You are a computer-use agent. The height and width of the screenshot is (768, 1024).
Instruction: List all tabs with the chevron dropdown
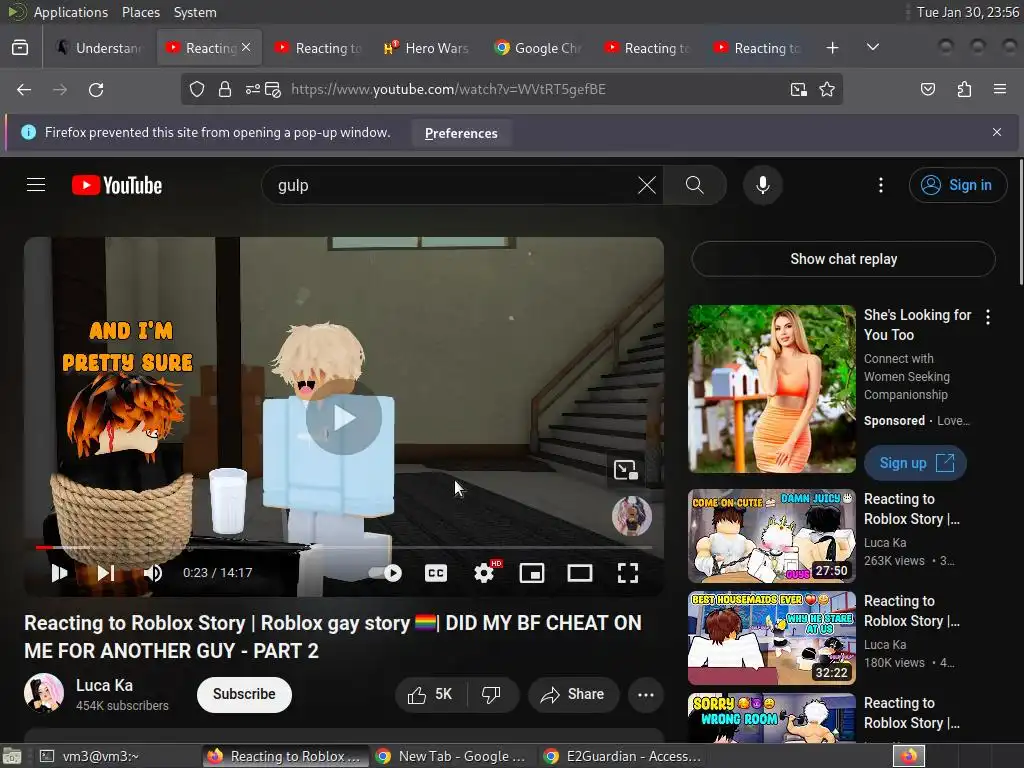[872, 47]
